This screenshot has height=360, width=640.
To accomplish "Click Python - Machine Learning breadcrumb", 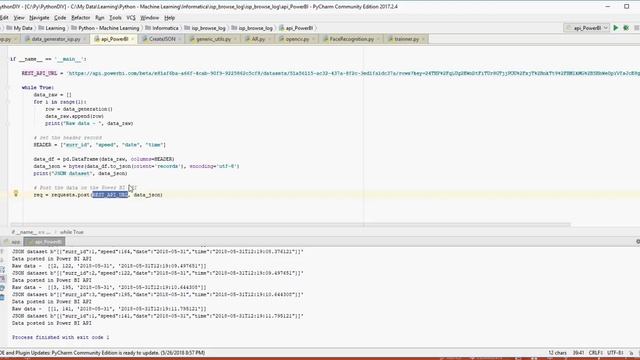I will 105,28.
